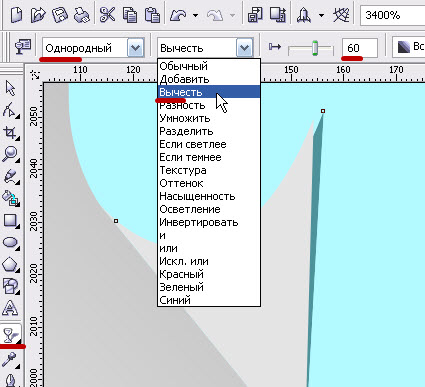Click the Export icon
The width and height of the screenshot is (425, 387).
pos(277,15)
